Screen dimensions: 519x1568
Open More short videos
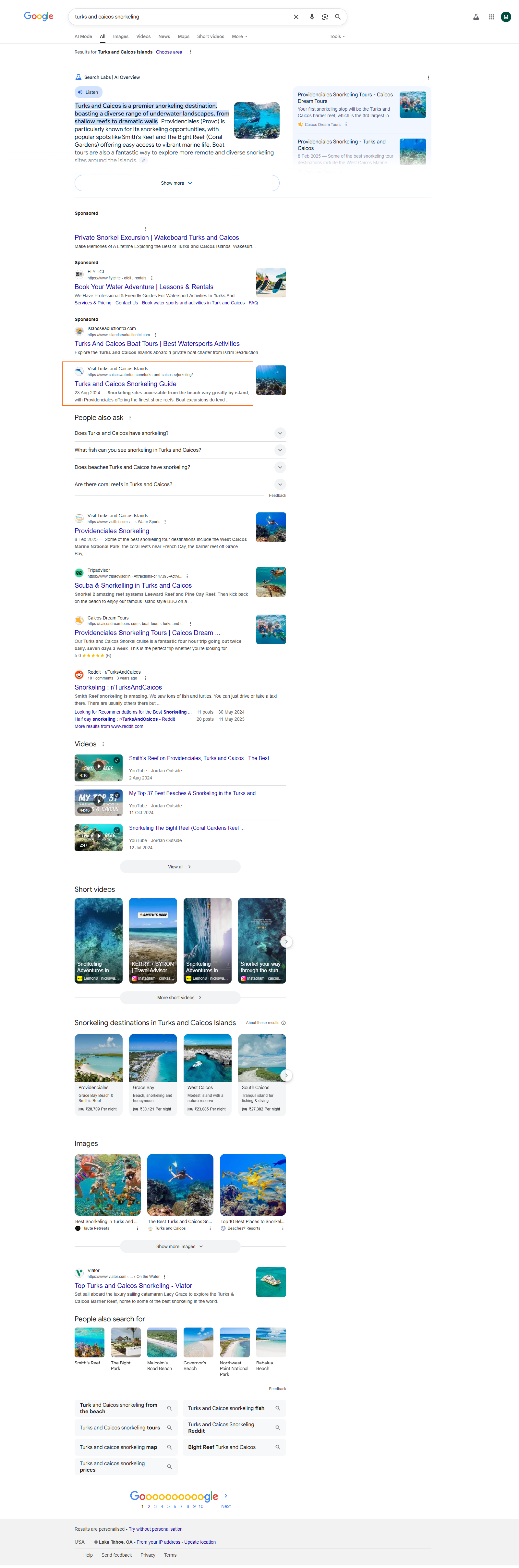[180, 998]
